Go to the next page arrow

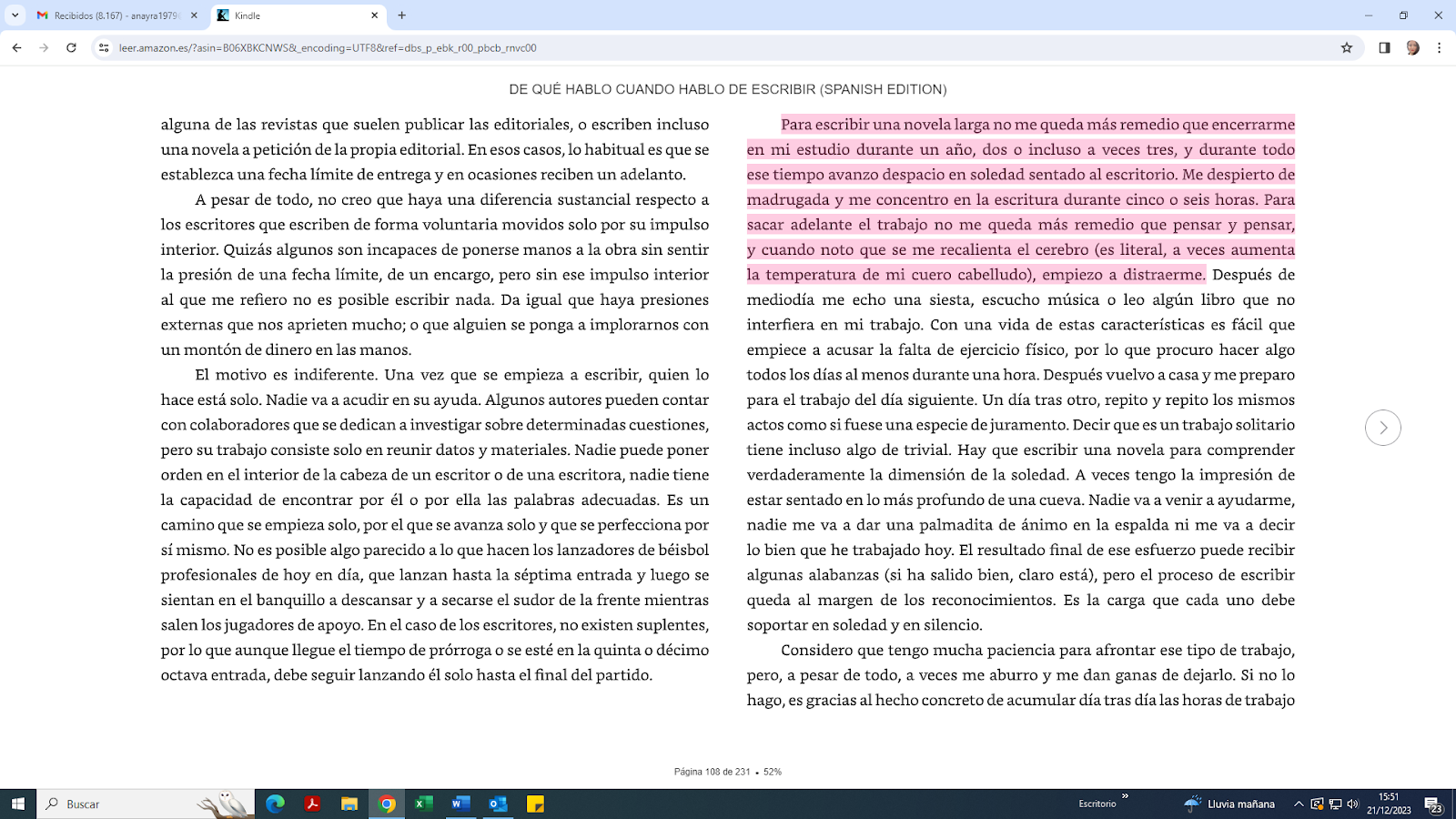1382,428
